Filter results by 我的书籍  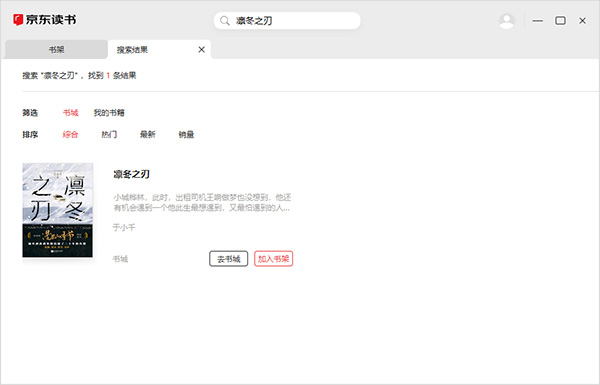click(109, 113)
